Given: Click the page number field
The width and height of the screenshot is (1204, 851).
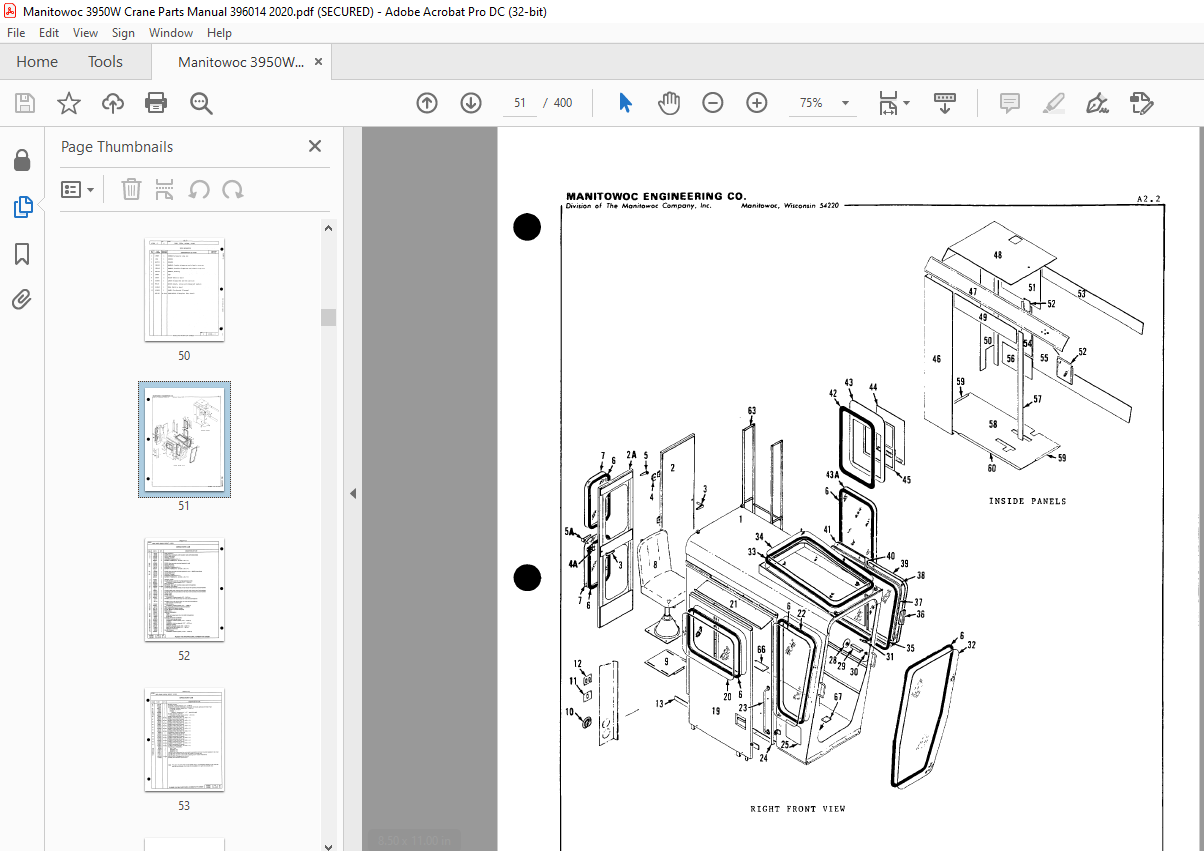Looking at the screenshot, I should point(520,103).
